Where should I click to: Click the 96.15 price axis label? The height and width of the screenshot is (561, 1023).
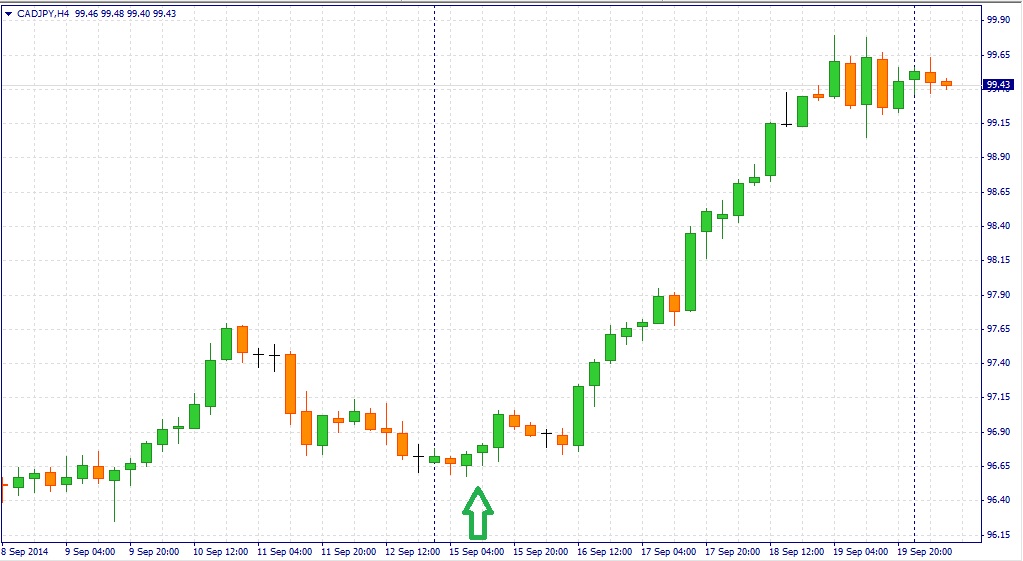998,534
